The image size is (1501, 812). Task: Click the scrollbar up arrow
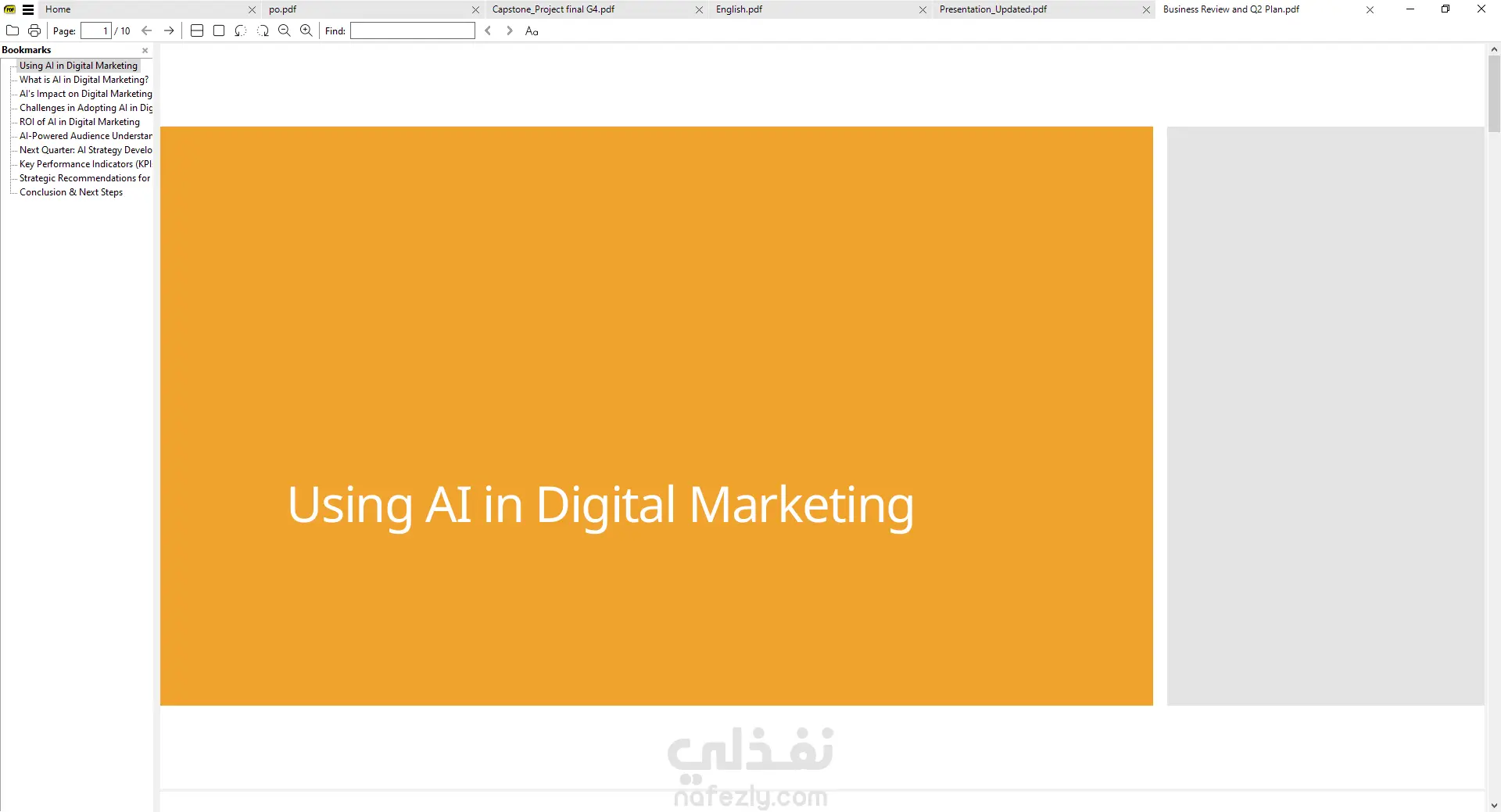pyautogui.click(x=1494, y=49)
